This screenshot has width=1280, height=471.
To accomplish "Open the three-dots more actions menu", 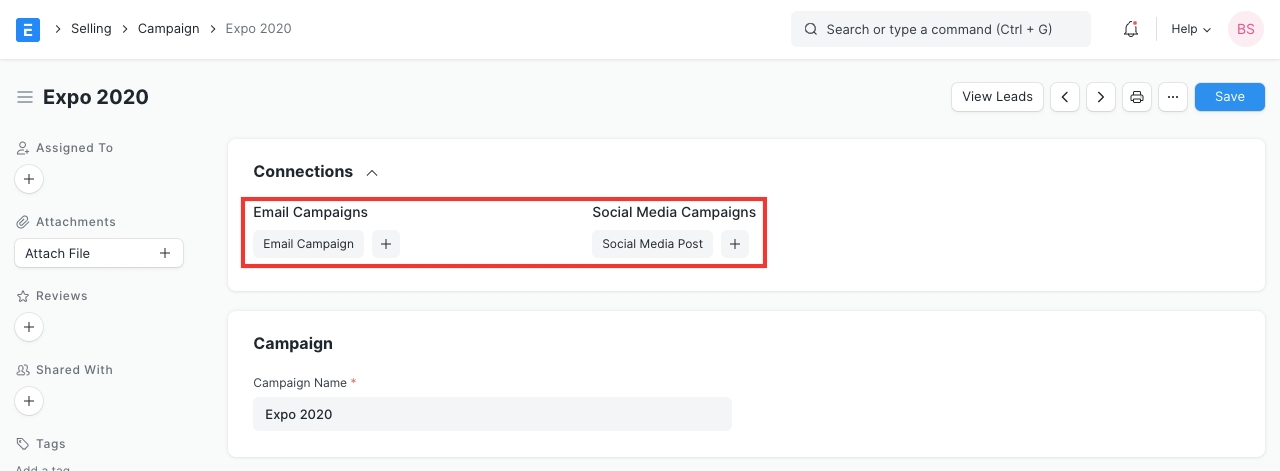I will [1173, 97].
